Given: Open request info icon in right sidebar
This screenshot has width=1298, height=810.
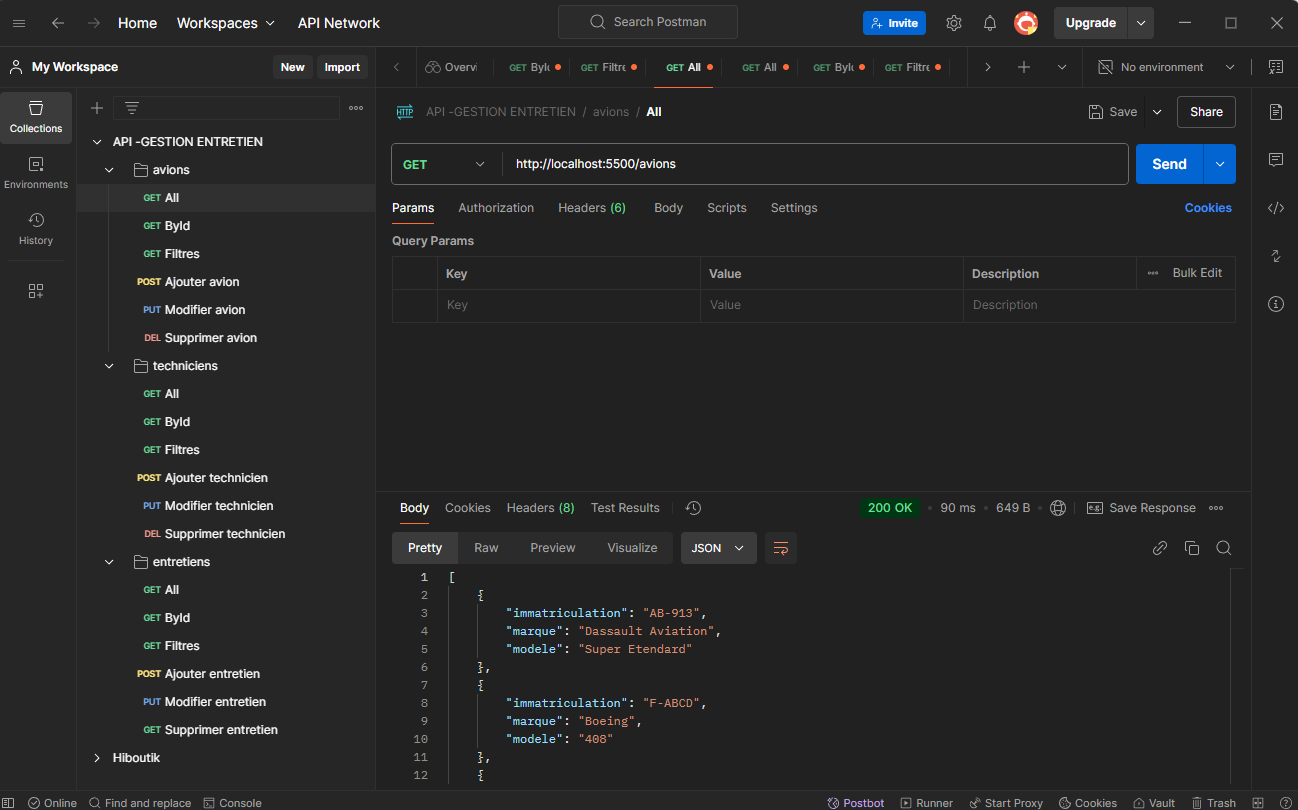Looking at the screenshot, I should pyautogui.click(x=1275, y=304).
